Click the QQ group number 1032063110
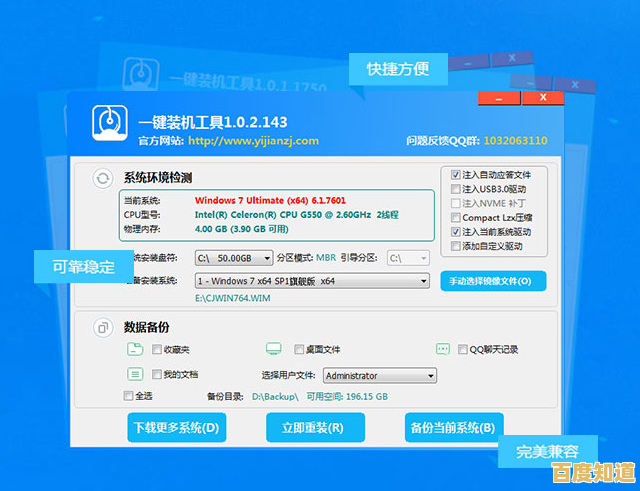This screenshot has width=640, height=491. pyautogui.click(x=516, y=141)
